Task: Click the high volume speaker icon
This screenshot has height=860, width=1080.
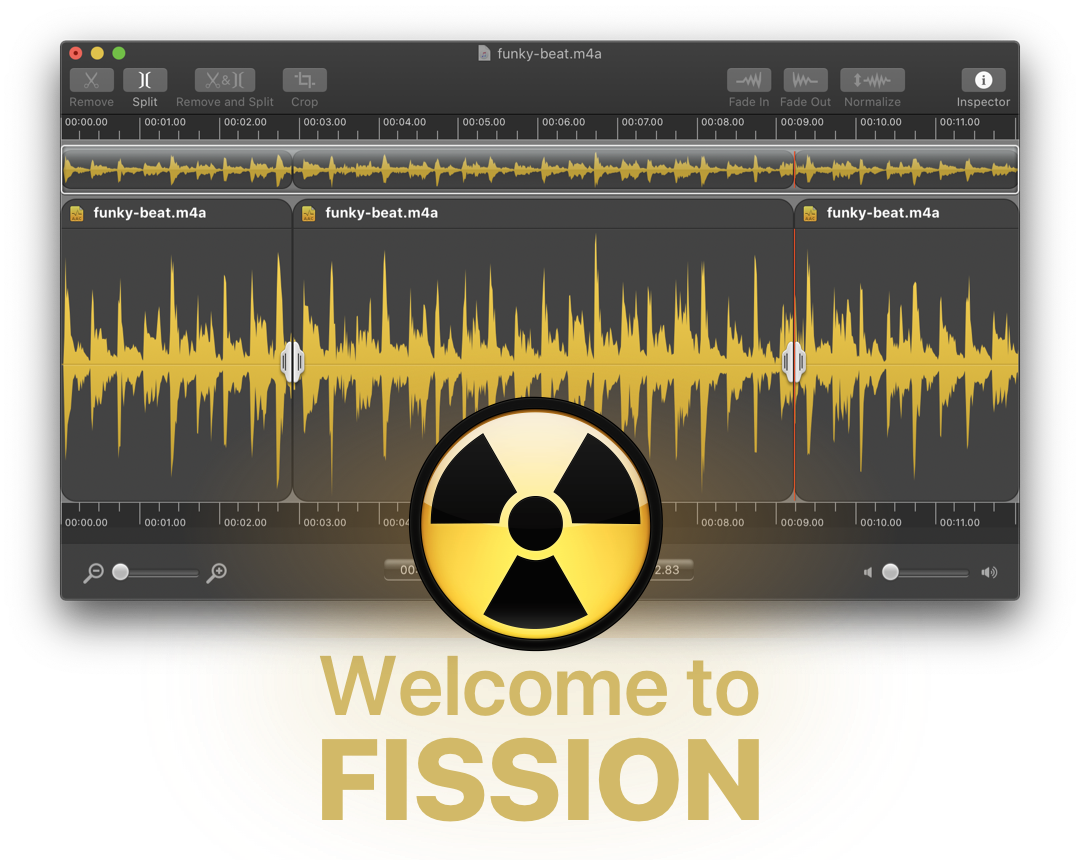Action: tap(989, 572)
